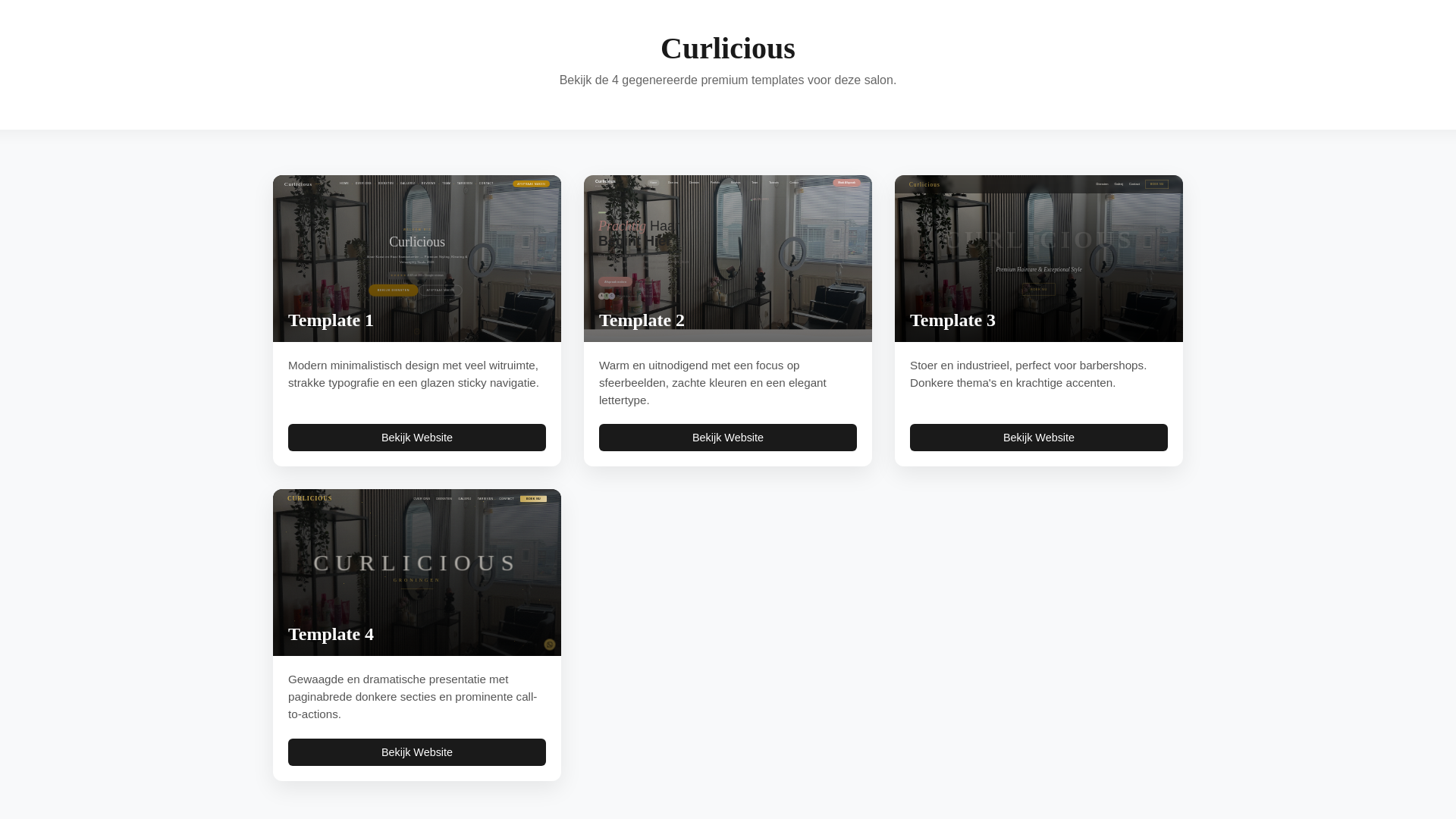
Task: Click Bekijk Website under Template 2
Action: 728,438
